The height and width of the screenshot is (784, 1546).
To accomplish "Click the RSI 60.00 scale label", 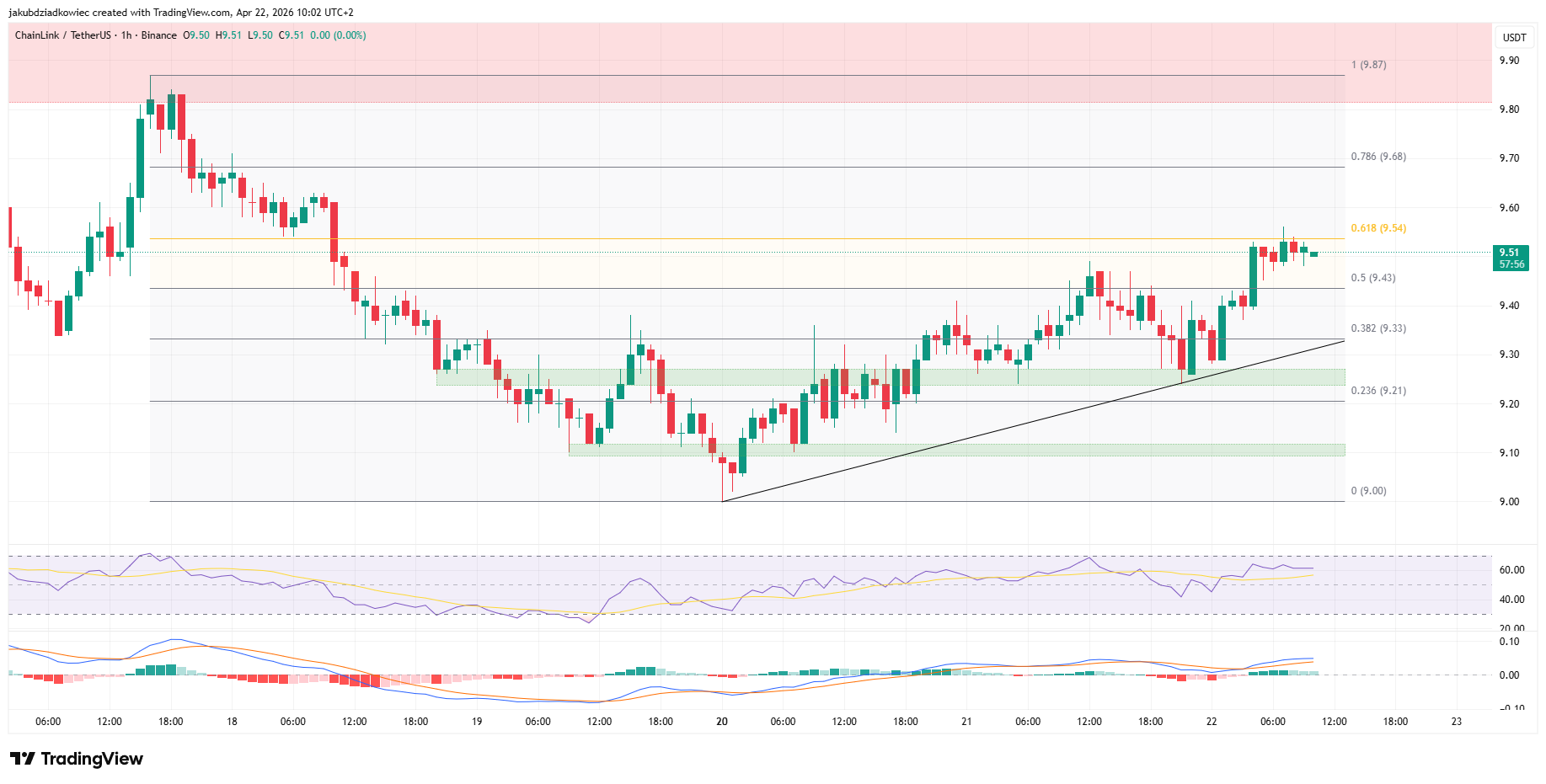I will click(x=1511, y=570).
